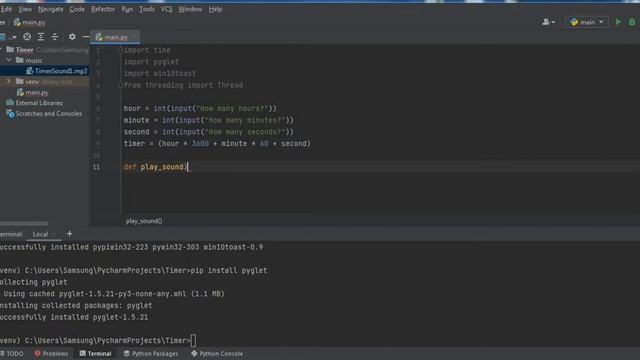Select the venv library root folder
This screenshot has width=640, height=360.
point(44,82)
